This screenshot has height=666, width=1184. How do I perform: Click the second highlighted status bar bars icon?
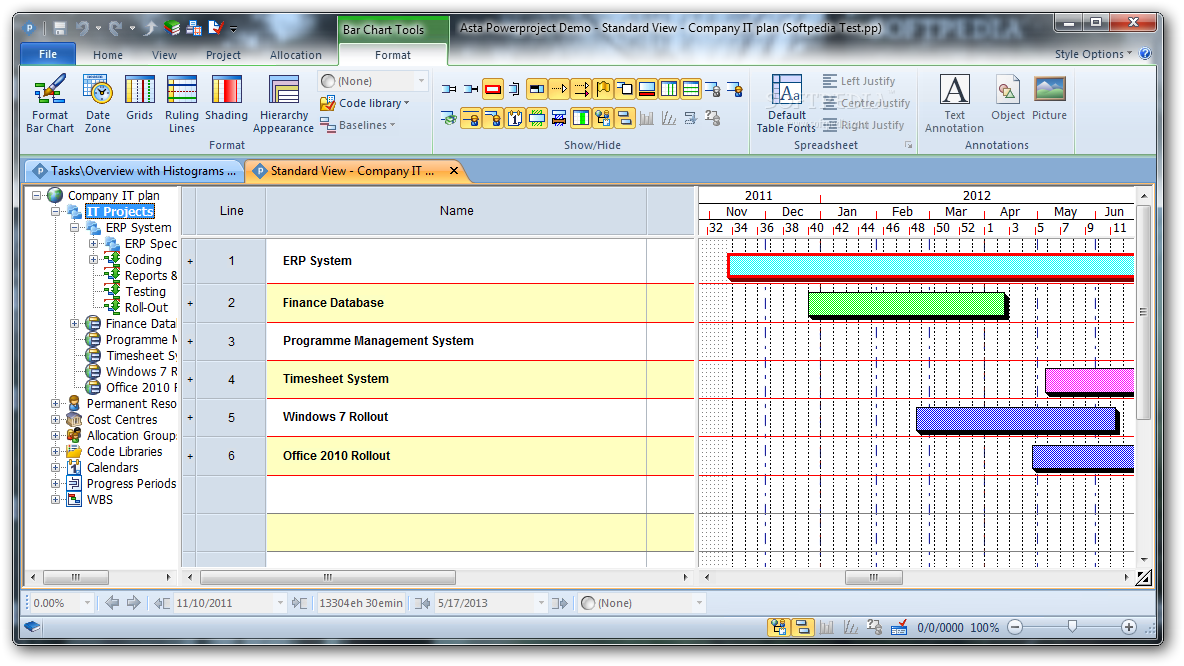[x=802, y=627]
